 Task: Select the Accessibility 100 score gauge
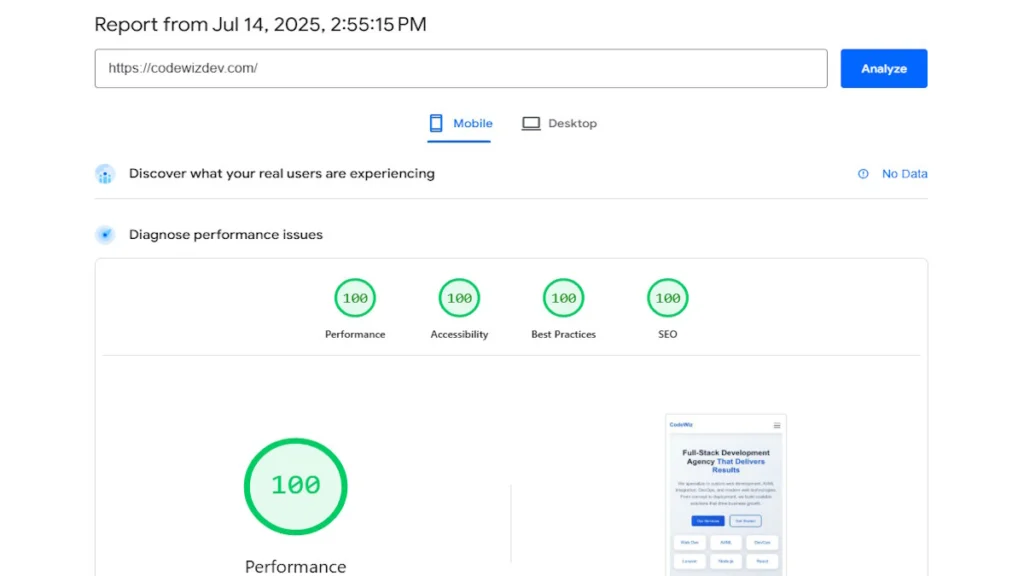(x=459, y=298)
